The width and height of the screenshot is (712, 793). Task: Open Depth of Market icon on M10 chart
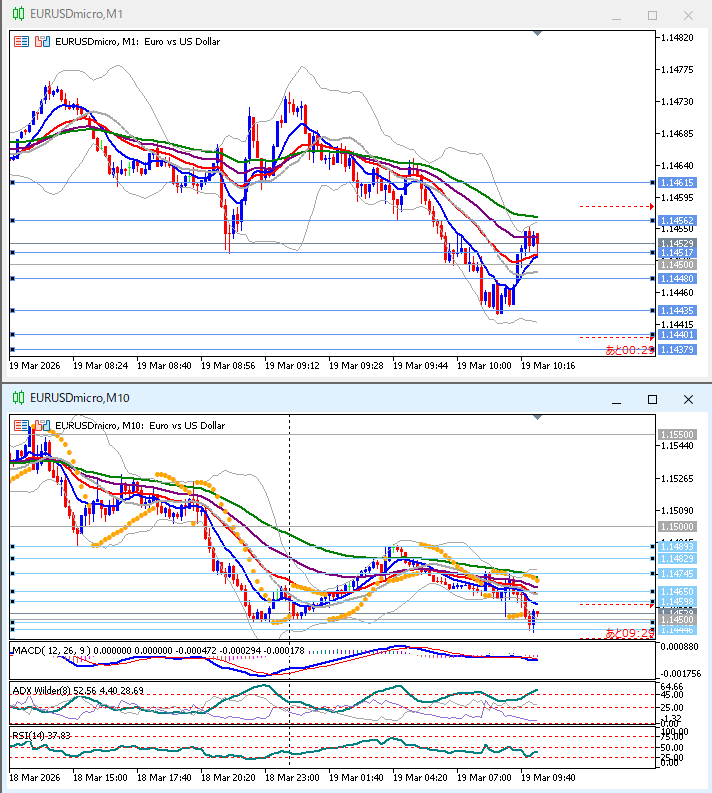[x=41, y=425]
